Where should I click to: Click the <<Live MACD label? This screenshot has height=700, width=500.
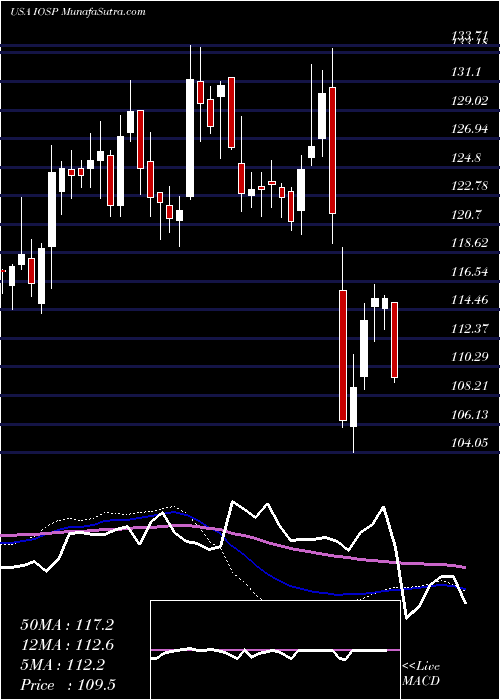421,674
